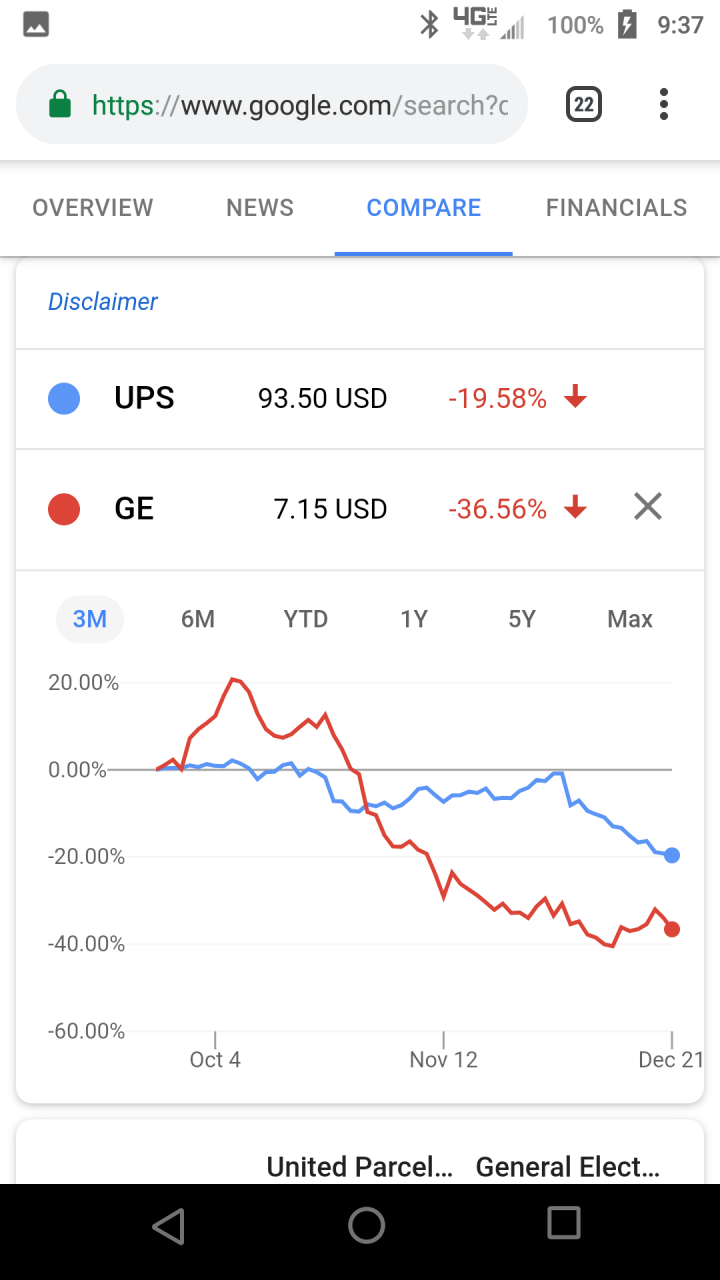Switch to the Max time range

(x=630, y=619)
